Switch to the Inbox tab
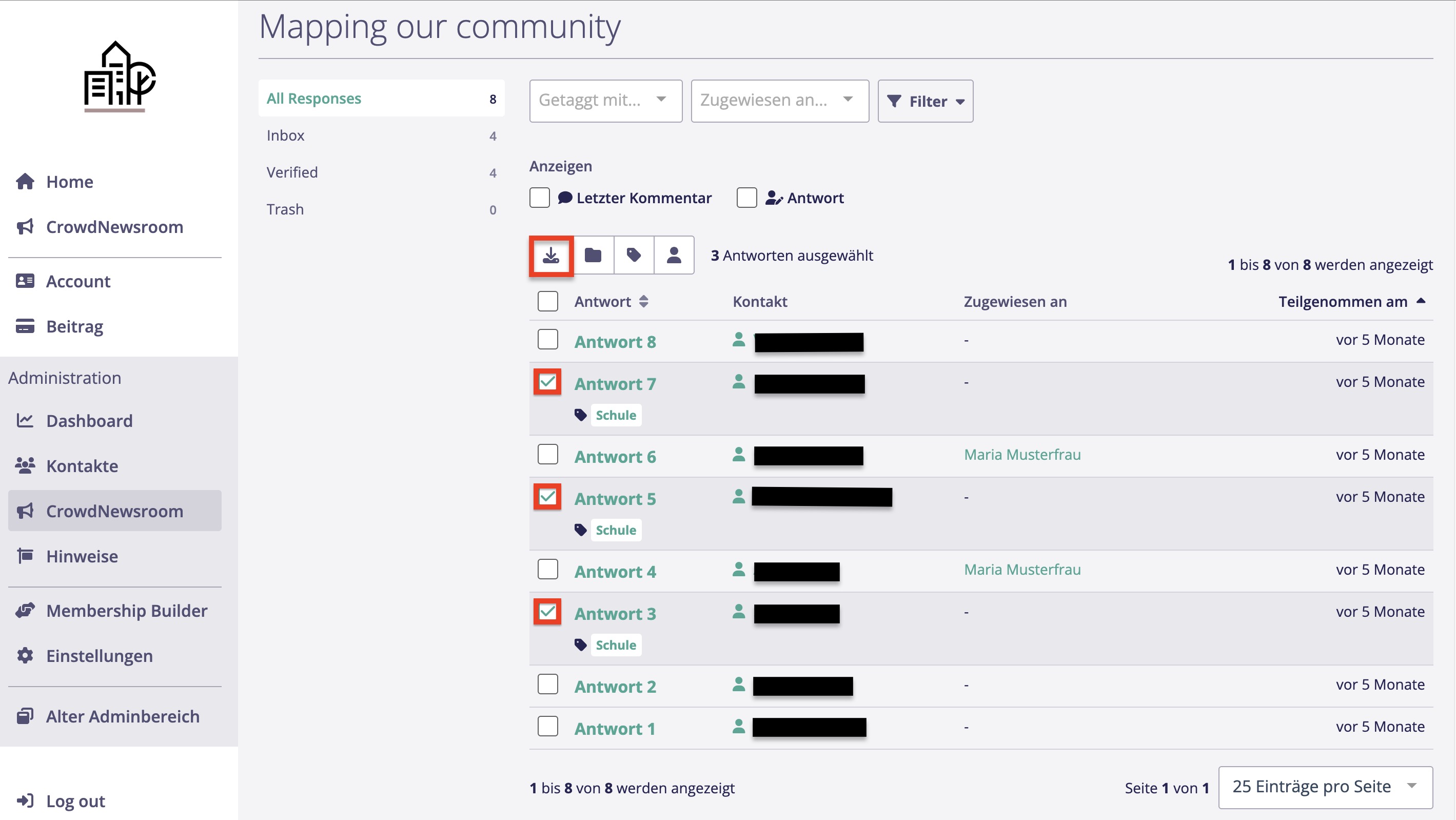 tap(285, 135)
